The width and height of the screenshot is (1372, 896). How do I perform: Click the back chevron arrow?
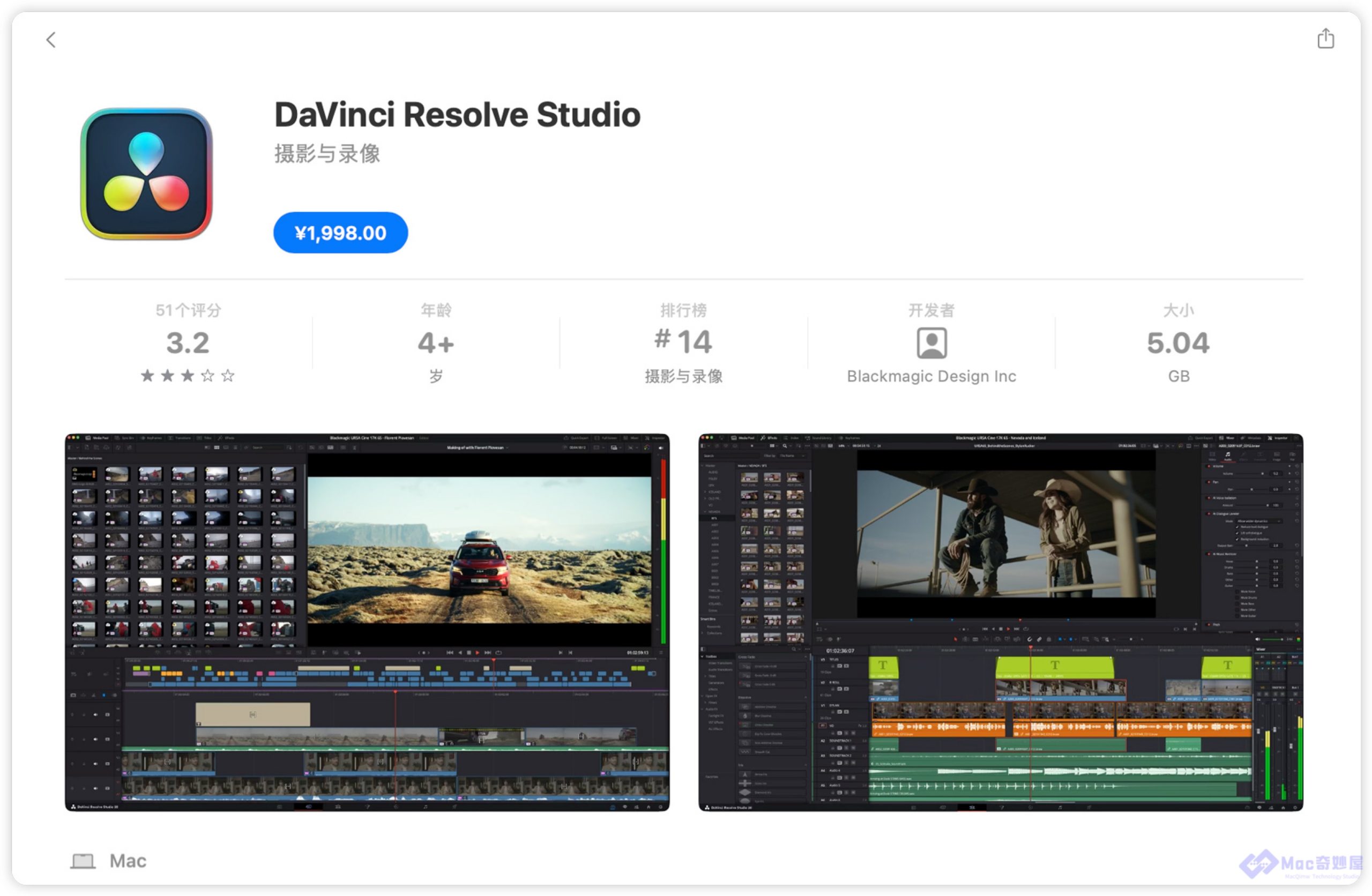[x=51, y=40]
